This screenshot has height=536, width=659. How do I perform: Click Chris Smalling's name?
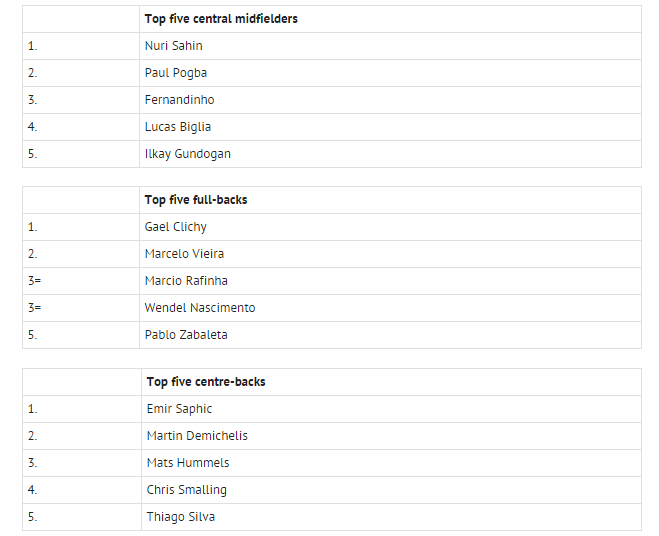point(186,490)
